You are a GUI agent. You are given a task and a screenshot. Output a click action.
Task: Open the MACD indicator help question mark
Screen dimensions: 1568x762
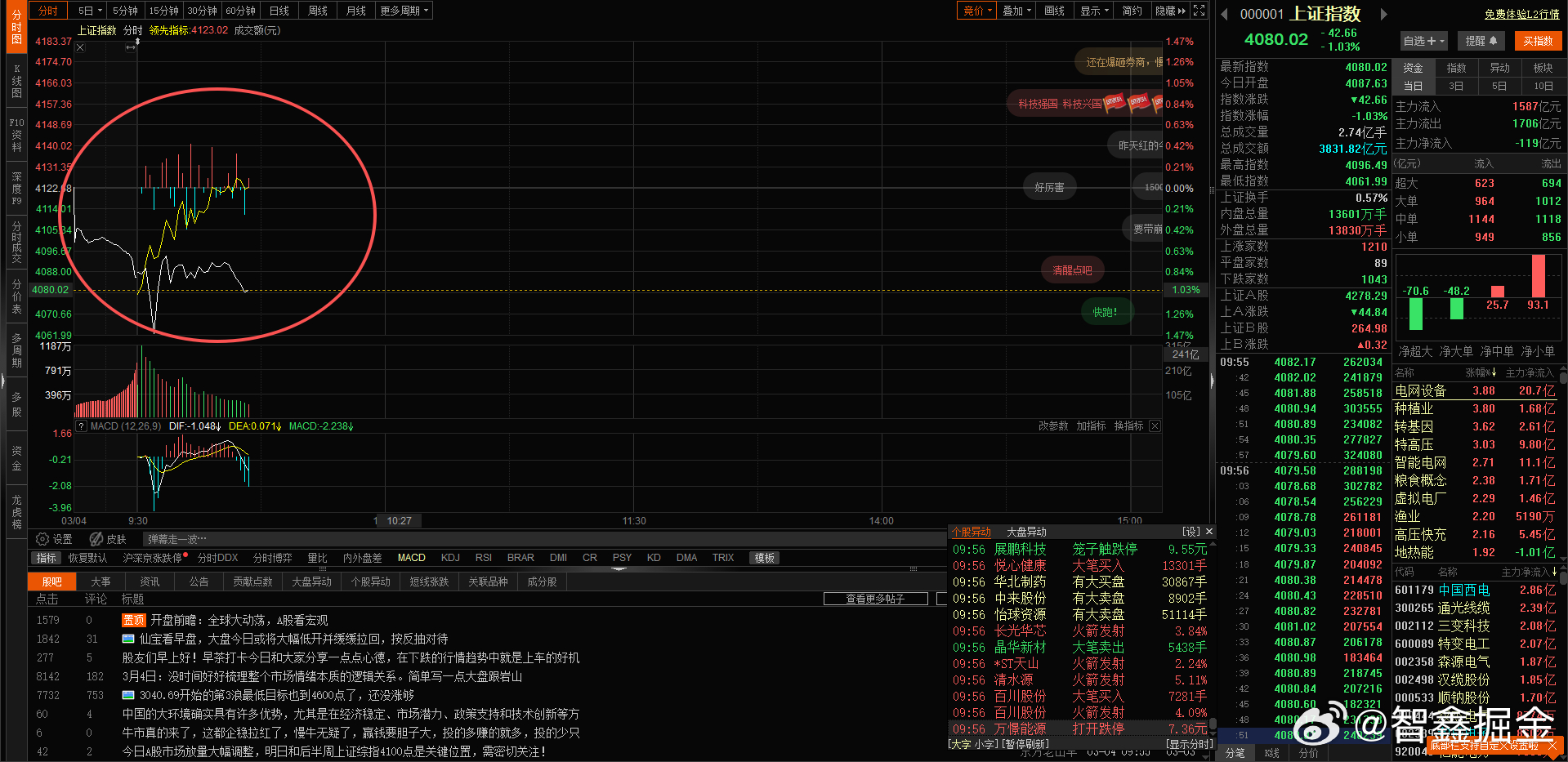tap(81, 426)
